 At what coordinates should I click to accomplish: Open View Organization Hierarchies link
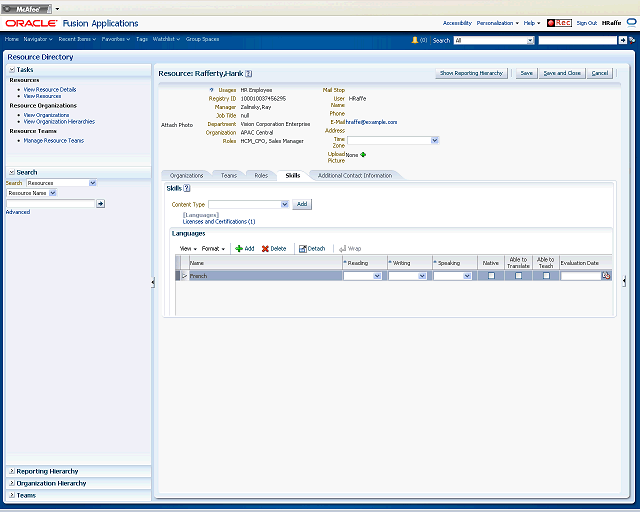(59, 122)
